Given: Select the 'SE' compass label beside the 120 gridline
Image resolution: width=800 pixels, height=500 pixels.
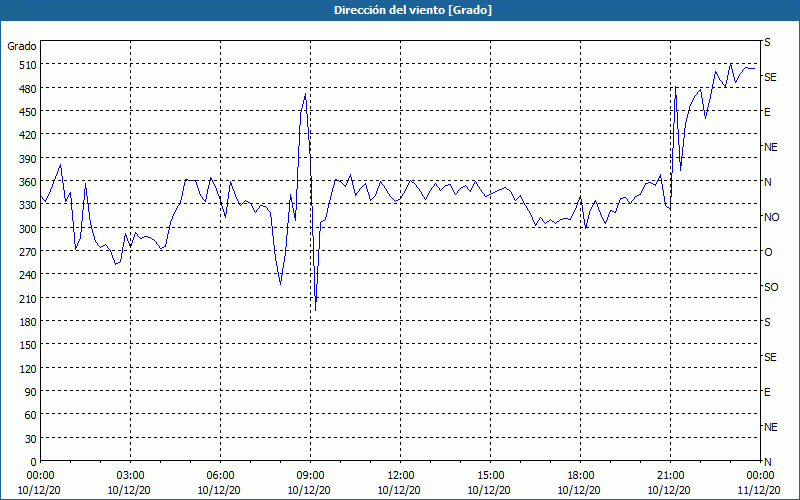Looking at the screenshot, I should [x=770, y=357].
